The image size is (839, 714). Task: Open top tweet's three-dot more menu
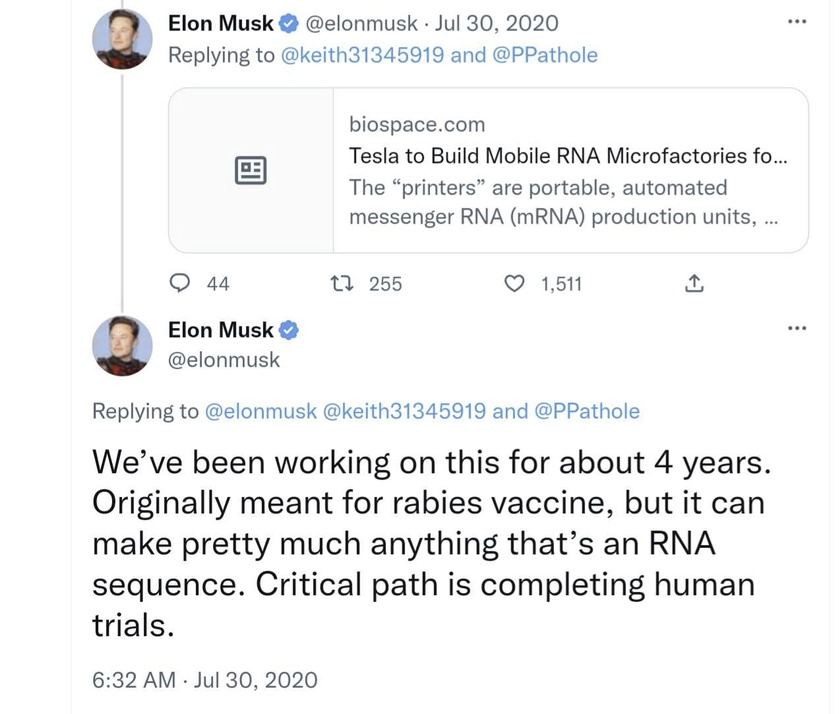[x=796, y=21]
